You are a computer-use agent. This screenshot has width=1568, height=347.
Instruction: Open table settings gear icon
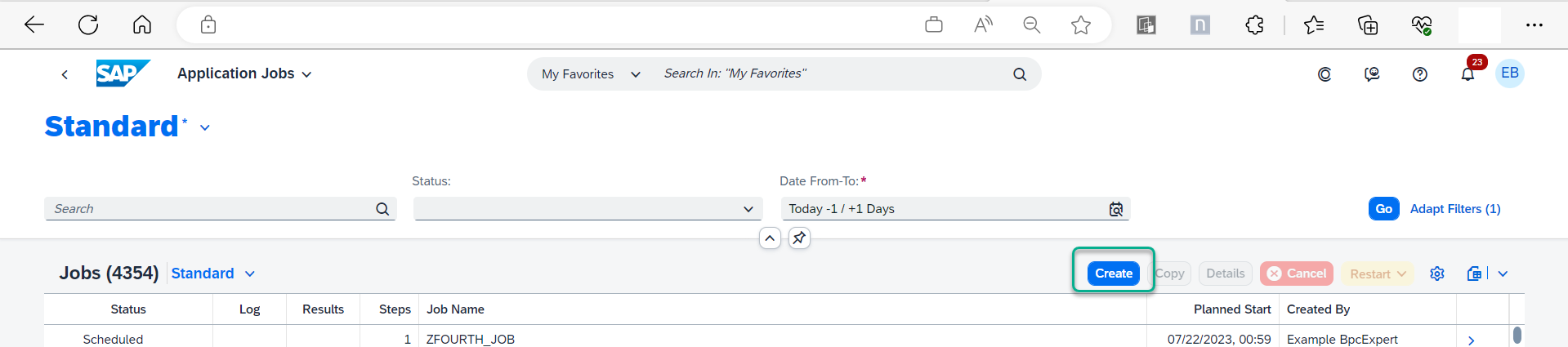click(x=1437, y=274)
